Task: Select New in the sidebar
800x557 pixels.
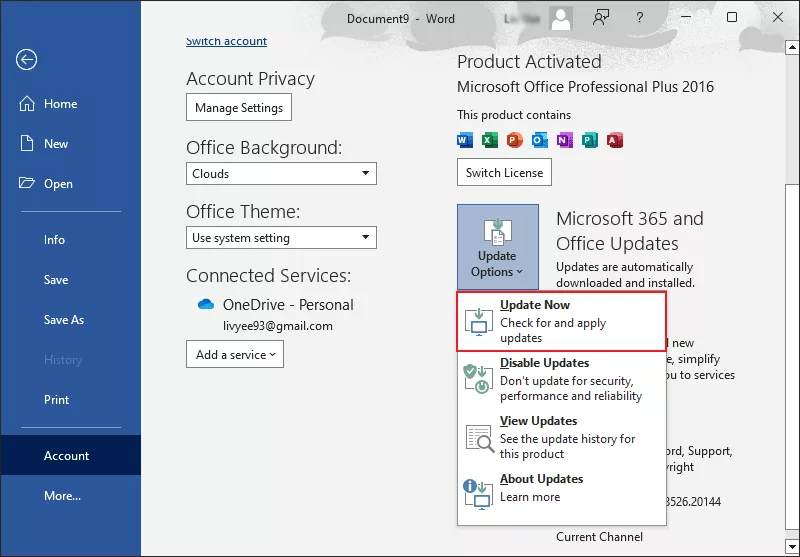Action: pos(70,144)
